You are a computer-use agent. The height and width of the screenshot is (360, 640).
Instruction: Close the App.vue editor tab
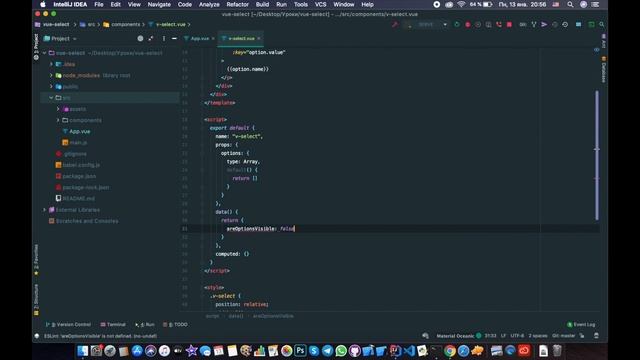tap(213, 38)
